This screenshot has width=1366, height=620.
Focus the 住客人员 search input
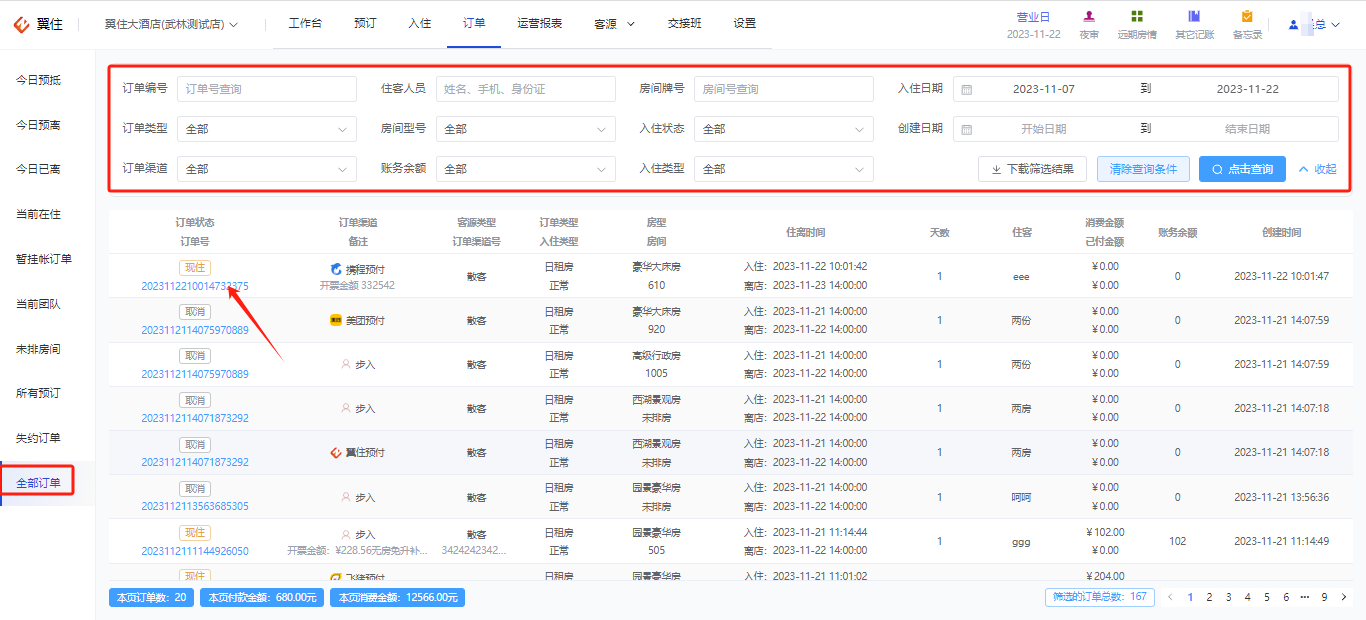(526, 89)
